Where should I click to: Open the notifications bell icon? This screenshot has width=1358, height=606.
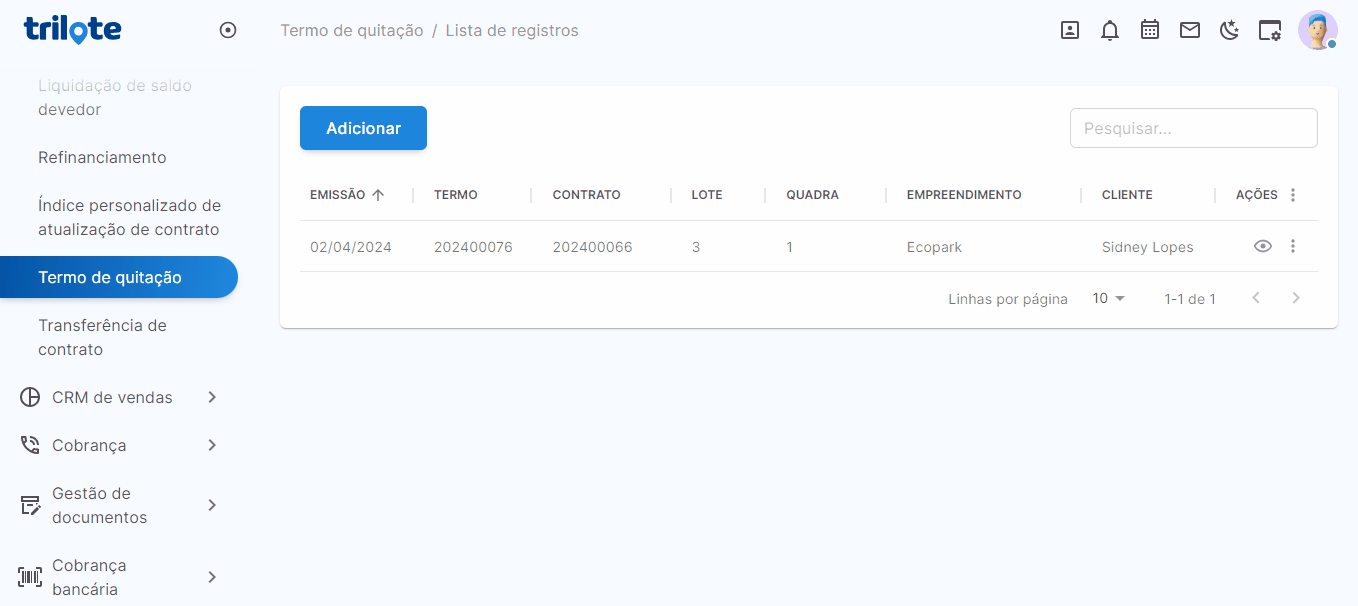(x=1110, y=30)
